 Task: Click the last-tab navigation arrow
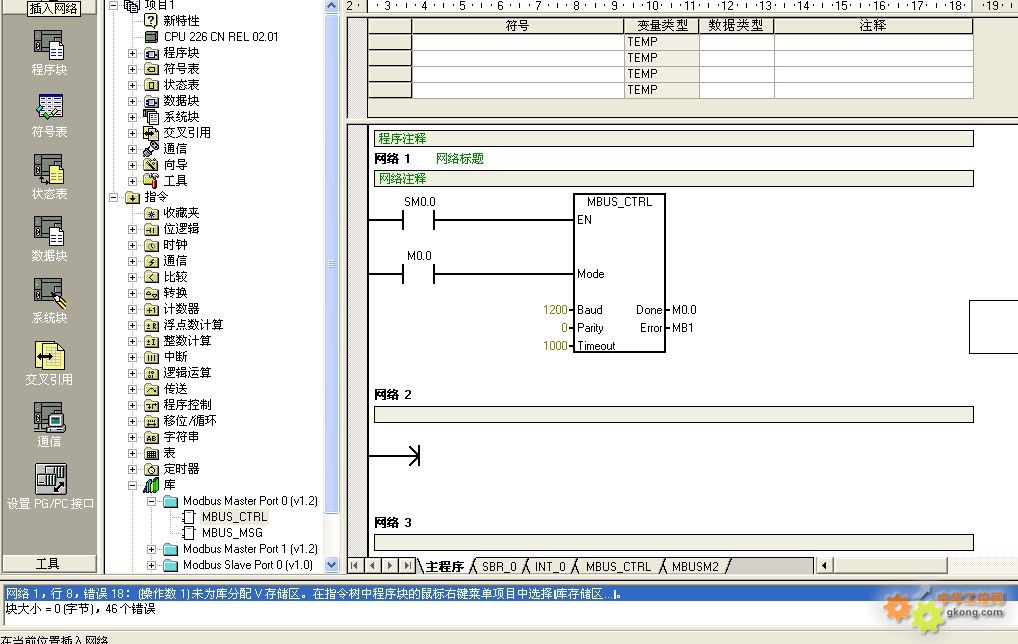pos(407,566)
